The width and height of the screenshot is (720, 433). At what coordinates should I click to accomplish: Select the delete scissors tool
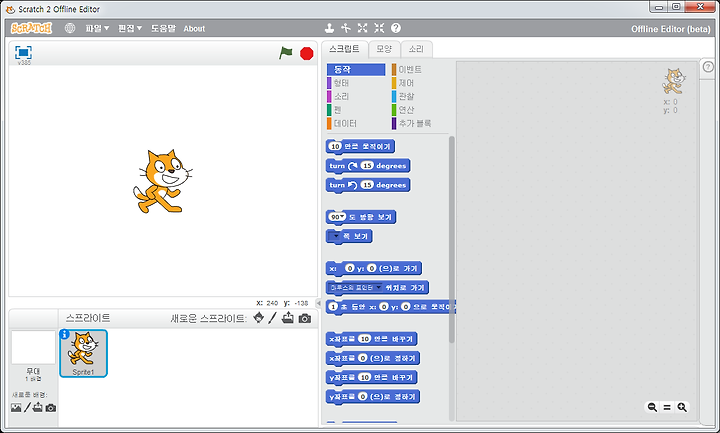tap(346, 28)
